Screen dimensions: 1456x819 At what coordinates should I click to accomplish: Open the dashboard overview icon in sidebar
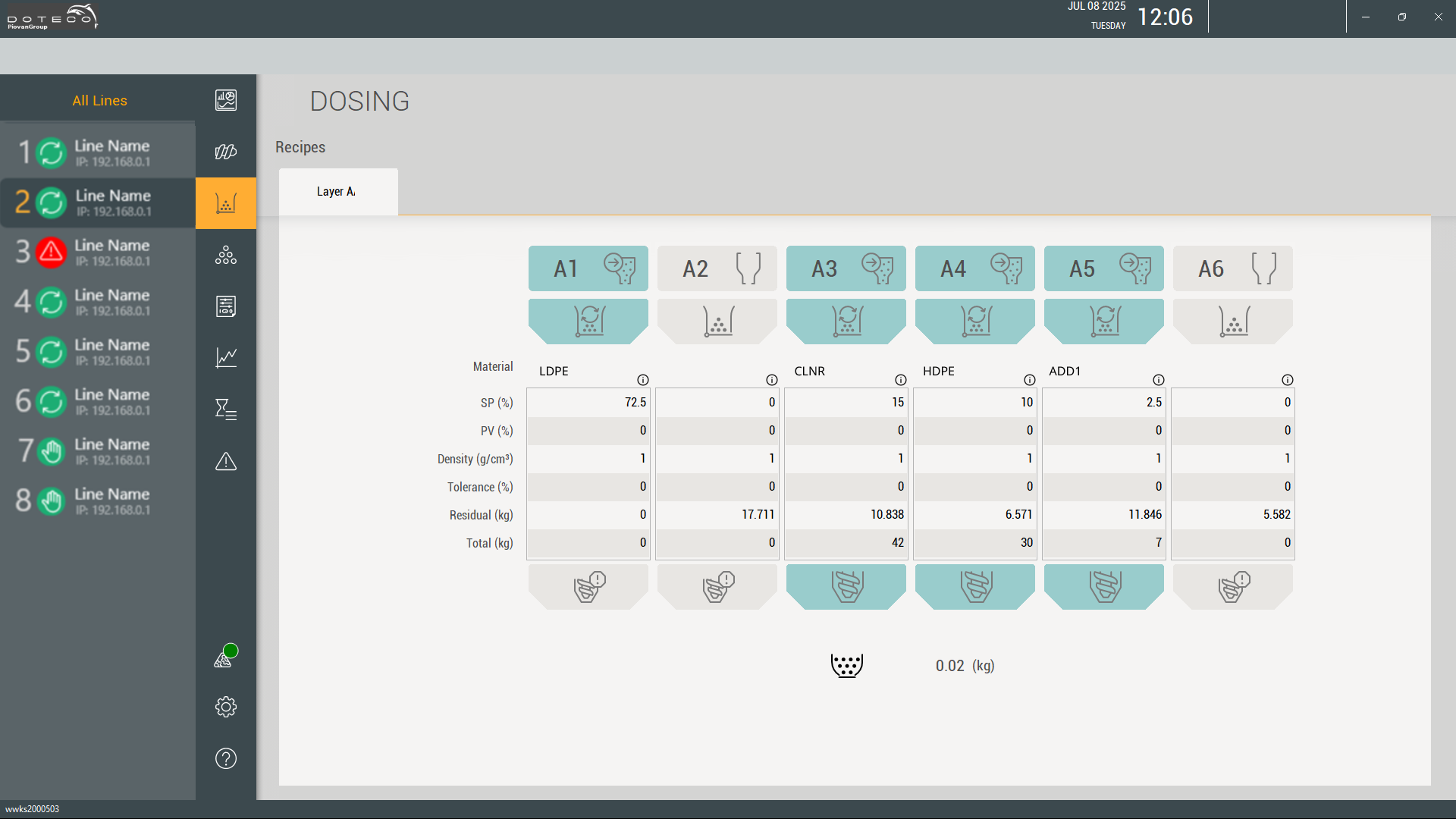coord(225,100)
